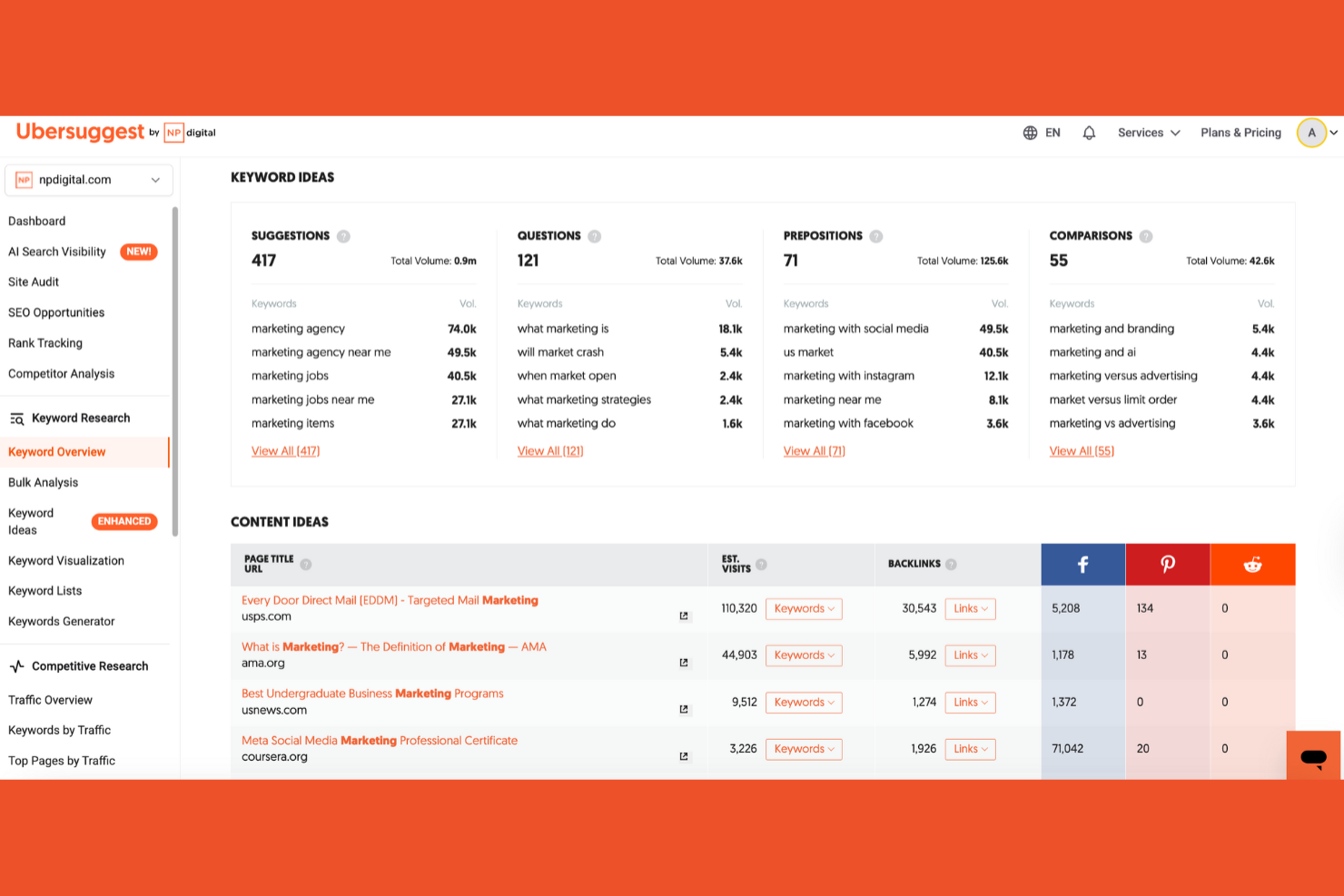Click the Ubersuggest logo

80,132
